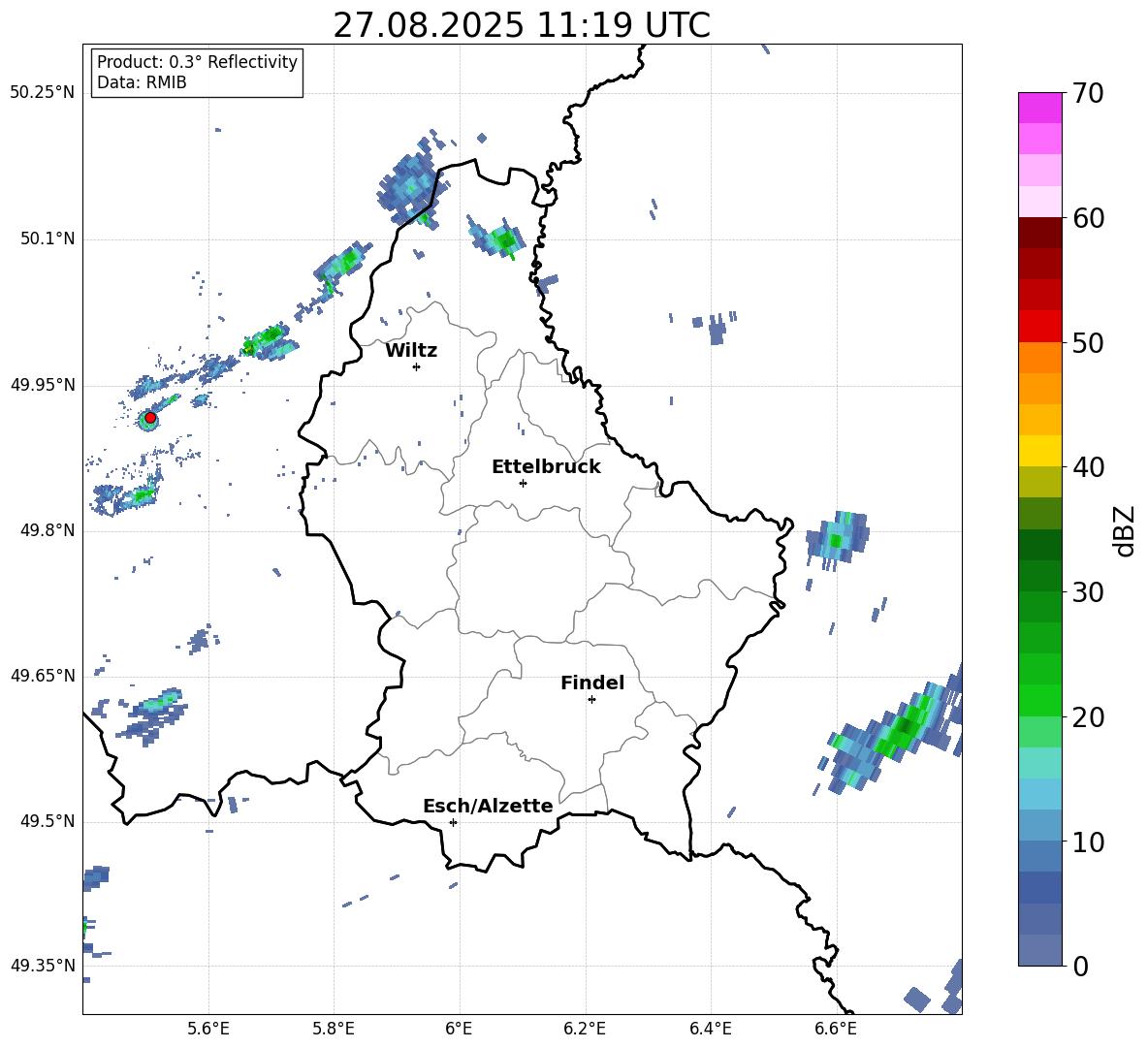Click the Esch/Alzette station label

tap(488, 806)
